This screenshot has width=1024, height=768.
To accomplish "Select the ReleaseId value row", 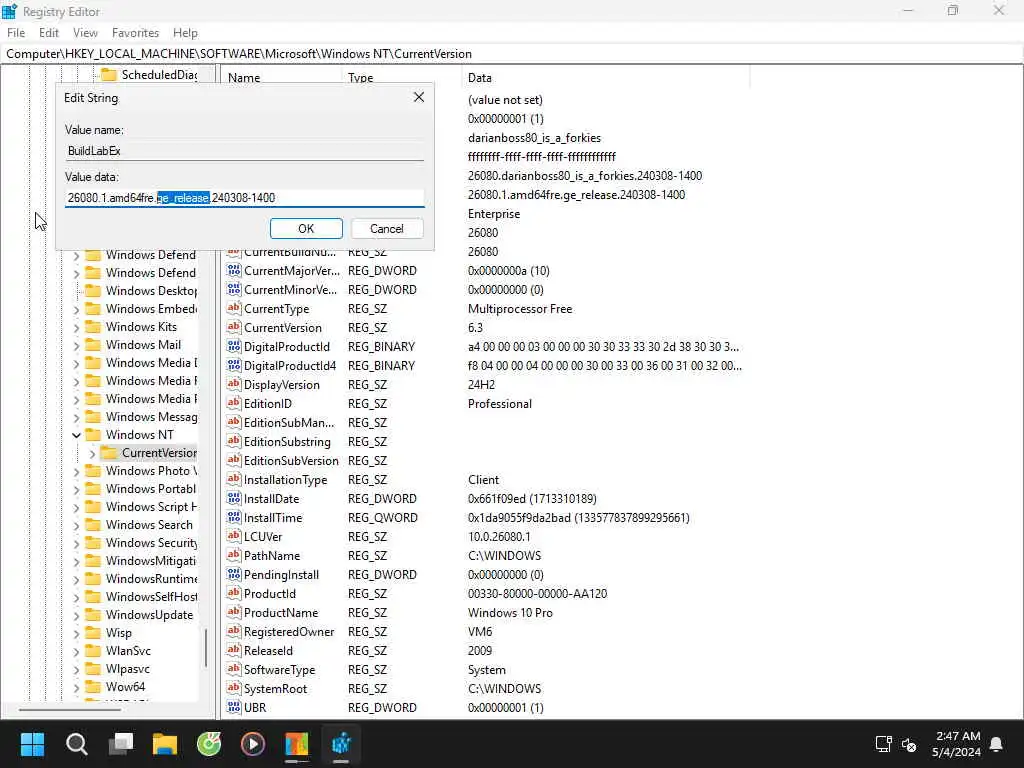I will 487,650.
